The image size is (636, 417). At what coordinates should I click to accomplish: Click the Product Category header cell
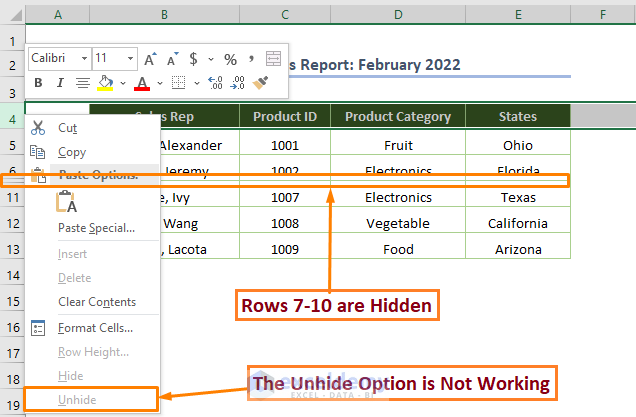coord(398,116)
